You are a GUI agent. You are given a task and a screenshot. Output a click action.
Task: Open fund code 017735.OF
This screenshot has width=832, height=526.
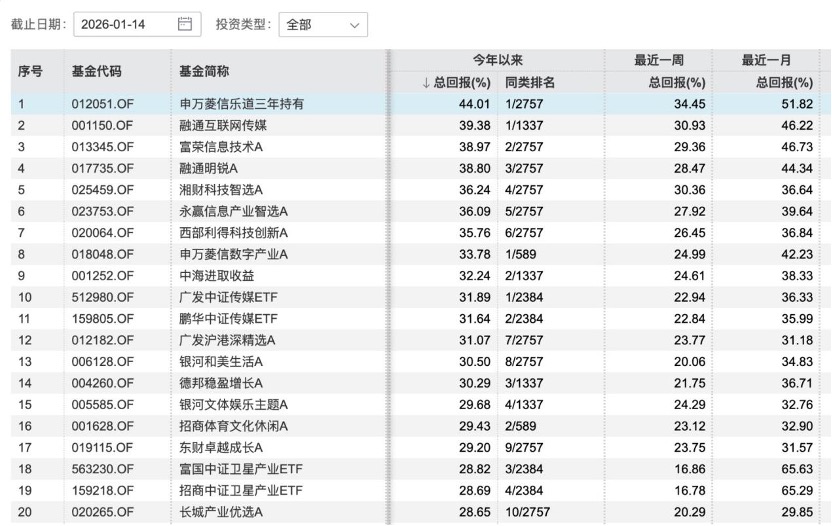point(102,168)
